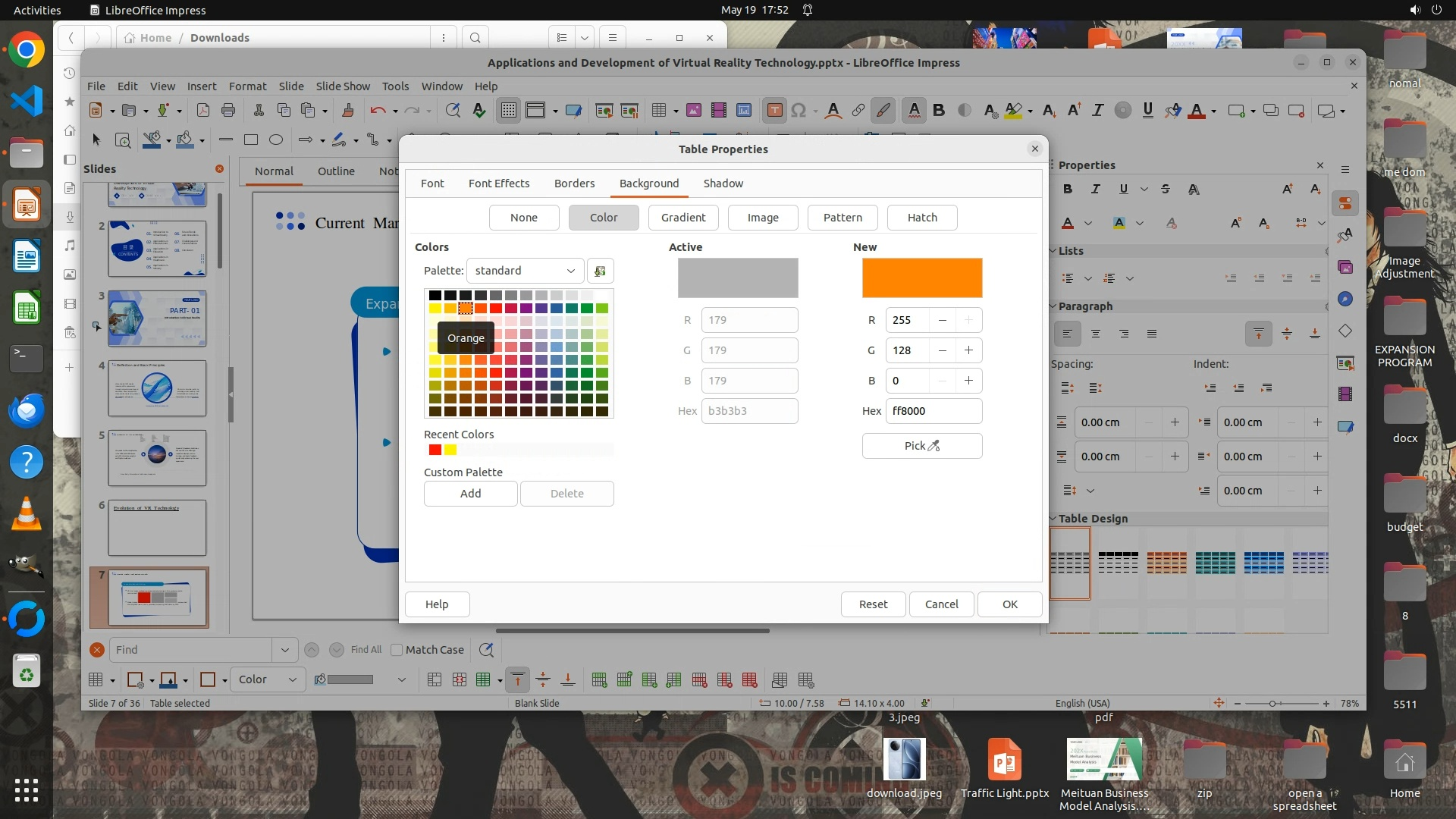Click the Italic icon in Properties sidebar

coord(1095,189)
